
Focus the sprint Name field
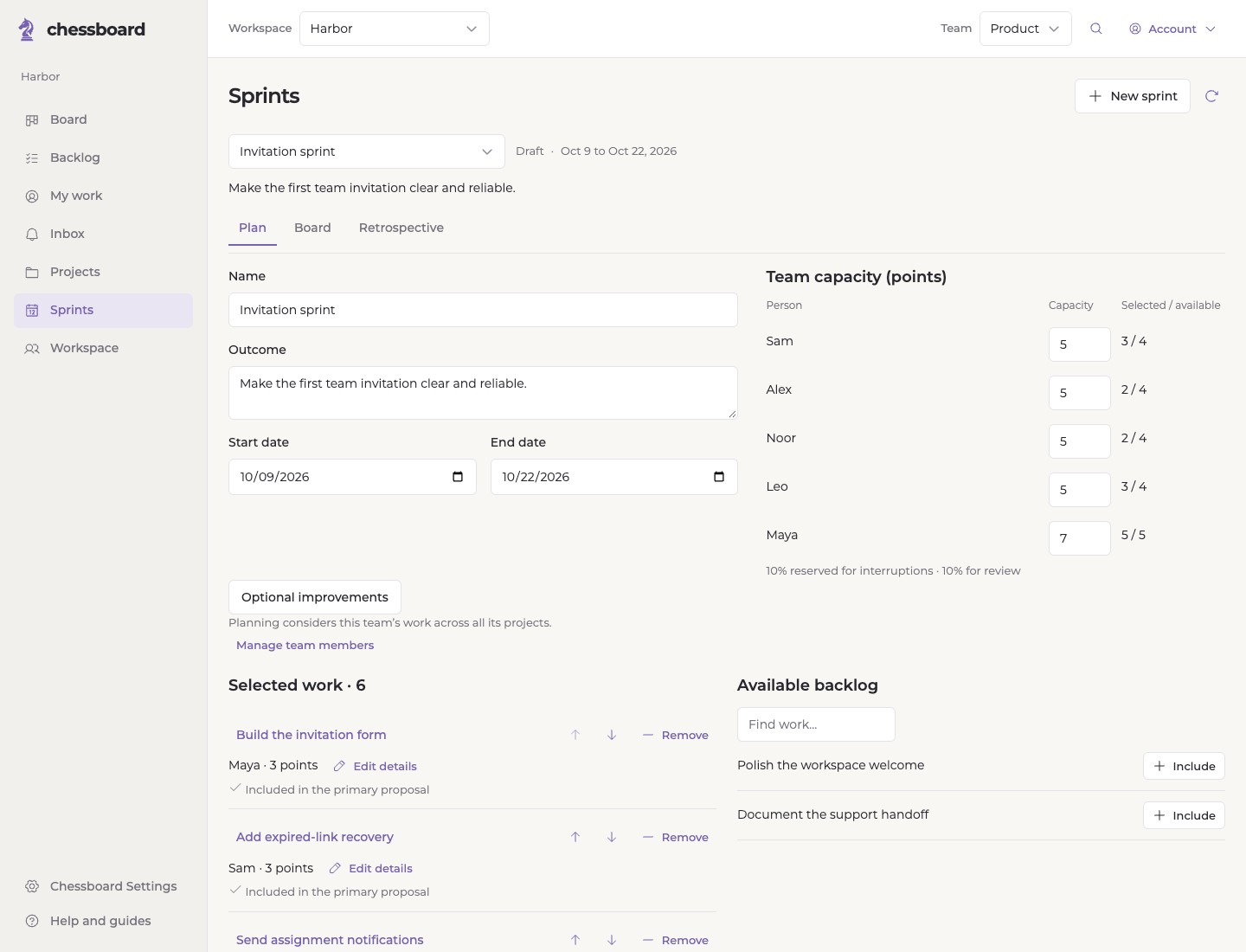click(483, 310)
